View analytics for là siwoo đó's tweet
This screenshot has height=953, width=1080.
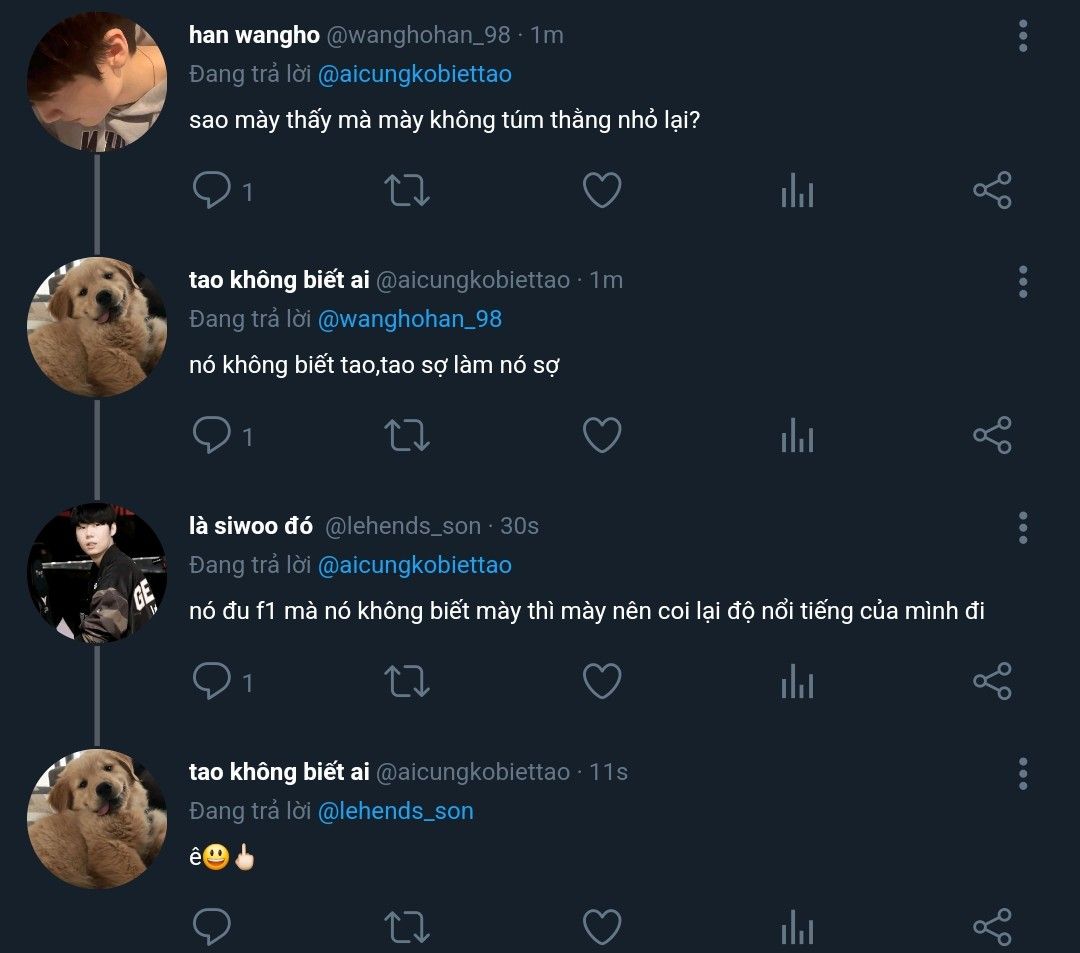tap(797, 682)
